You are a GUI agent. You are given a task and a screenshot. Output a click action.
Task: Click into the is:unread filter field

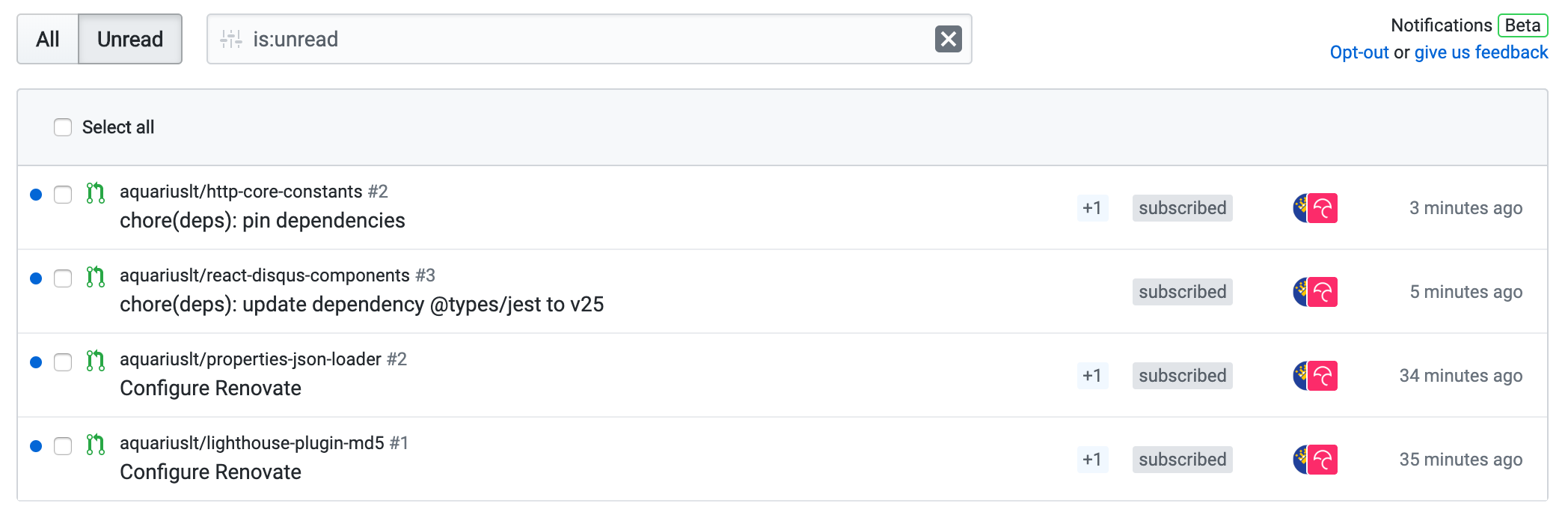coord(584,39)
